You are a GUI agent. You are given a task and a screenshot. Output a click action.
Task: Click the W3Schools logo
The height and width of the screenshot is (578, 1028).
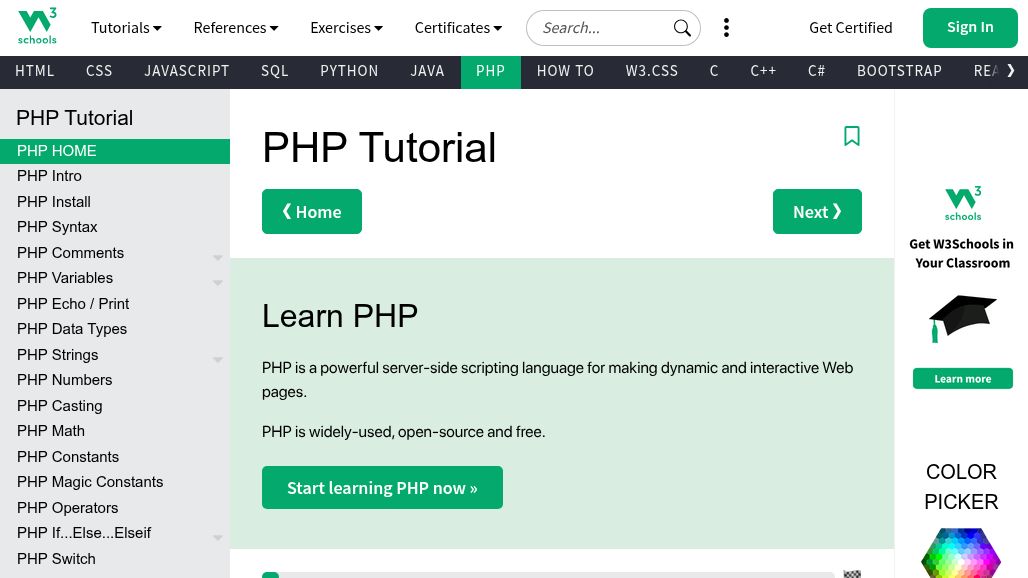[38, 27]
